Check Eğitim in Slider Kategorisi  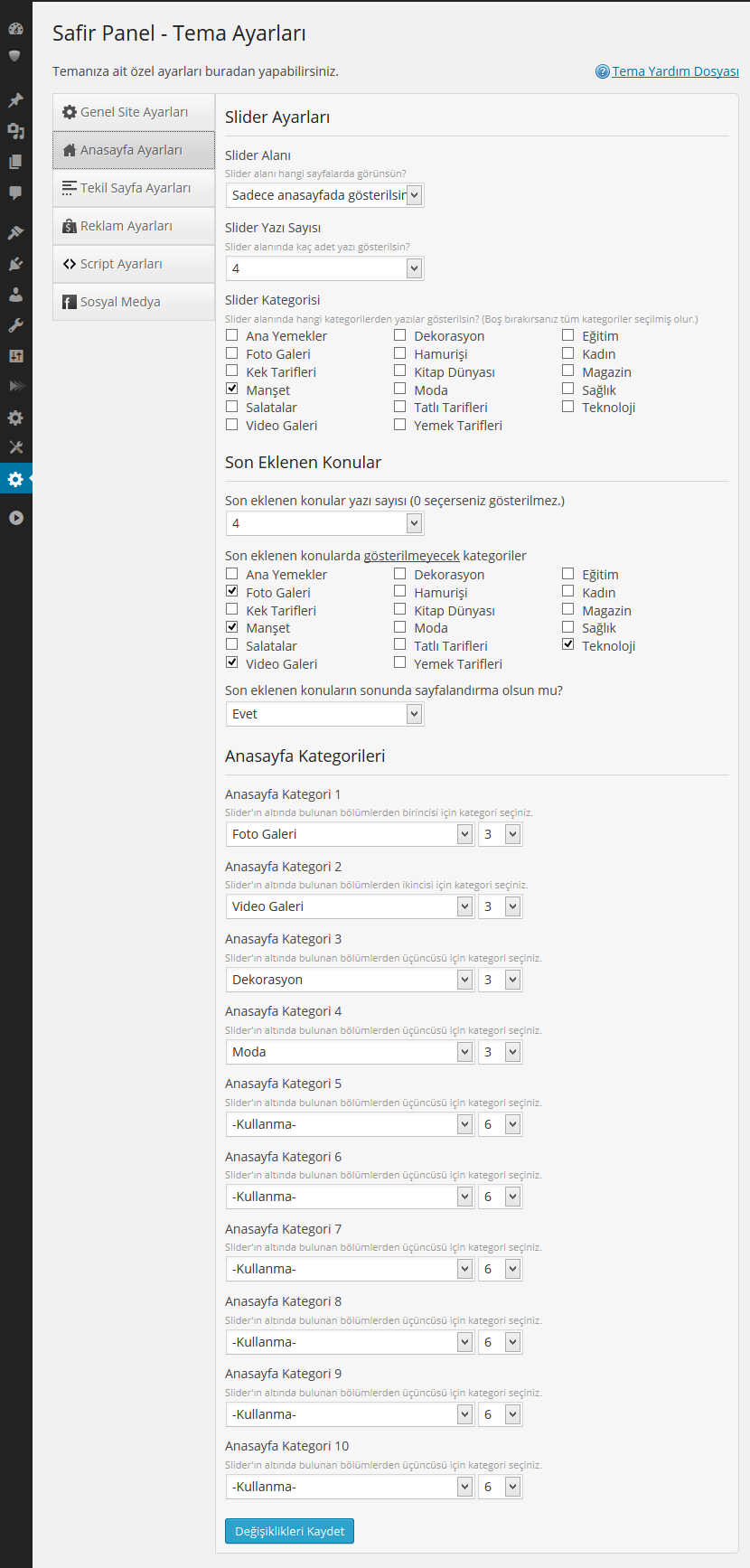coord(568,335)
